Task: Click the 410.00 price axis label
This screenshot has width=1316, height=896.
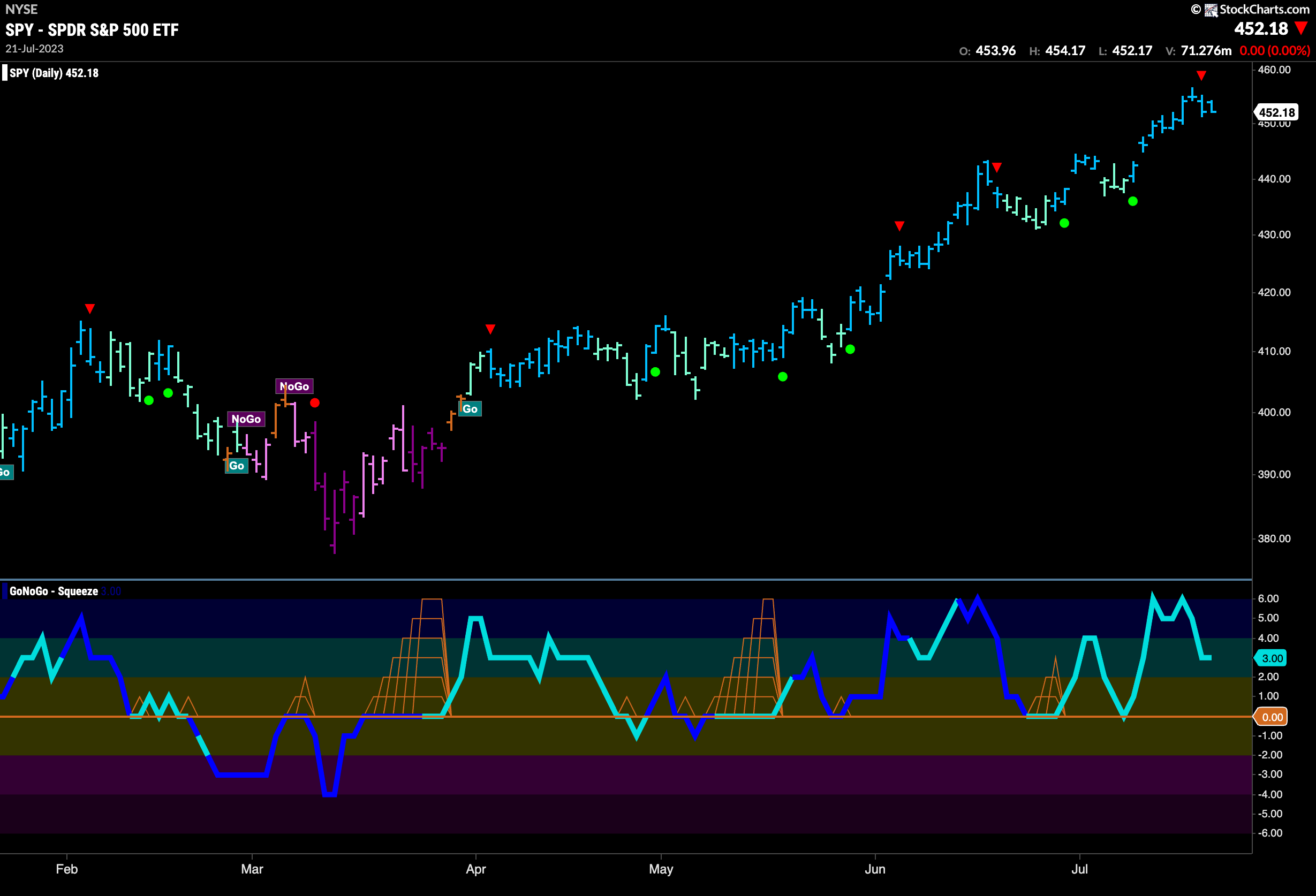Action: [1274, 351]
